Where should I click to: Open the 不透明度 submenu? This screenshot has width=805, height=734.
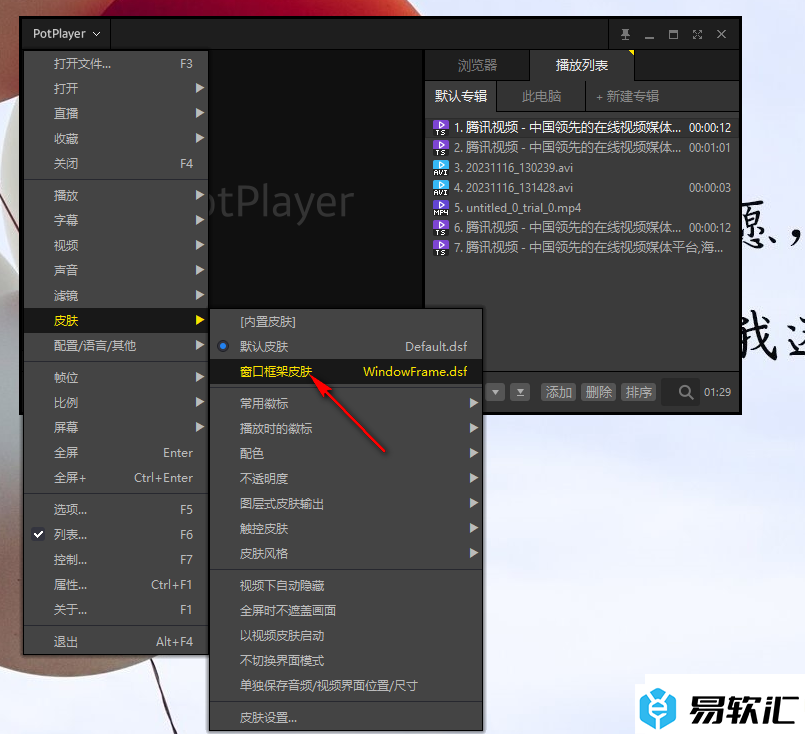(346, 478)
